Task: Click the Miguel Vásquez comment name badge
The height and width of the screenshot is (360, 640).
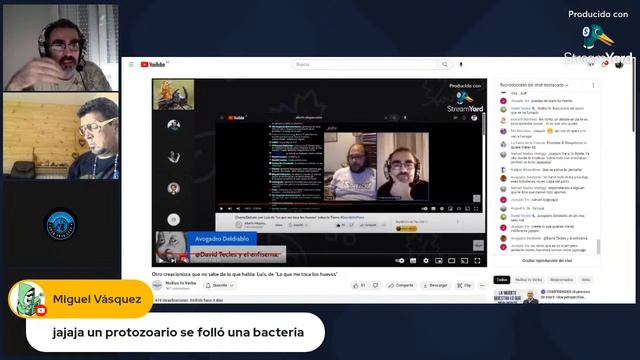Action: [80, 299]
